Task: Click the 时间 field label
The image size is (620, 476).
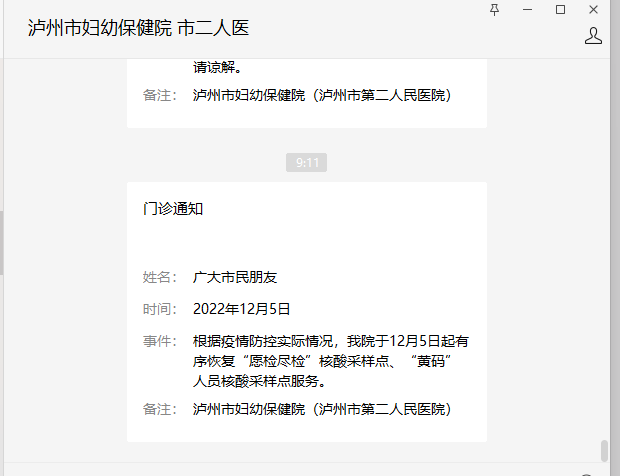Action: [160, 309]
